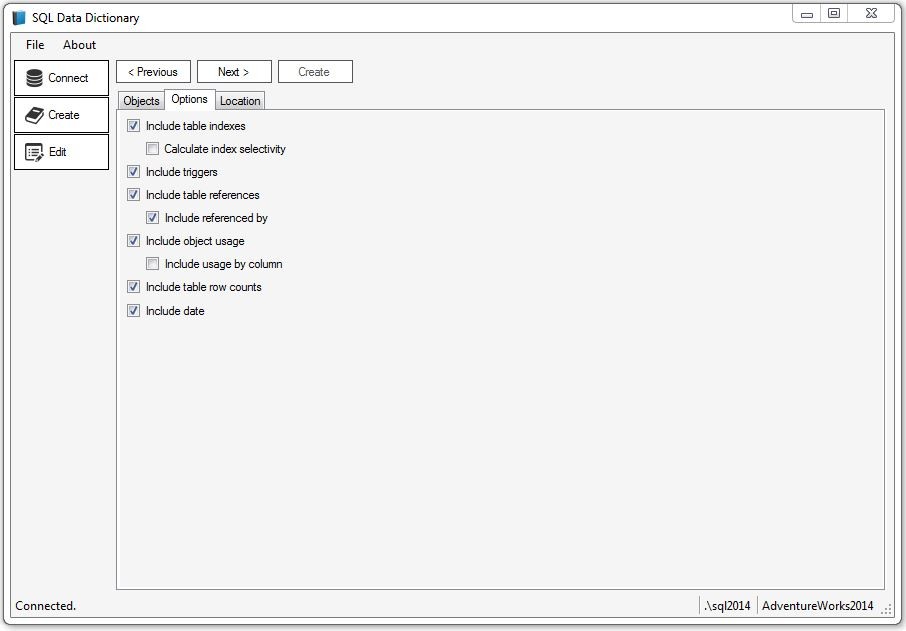Open the Connect sidebar section
Image resolution: width=906 pixels, height=631 pixels.
[61, 78]
